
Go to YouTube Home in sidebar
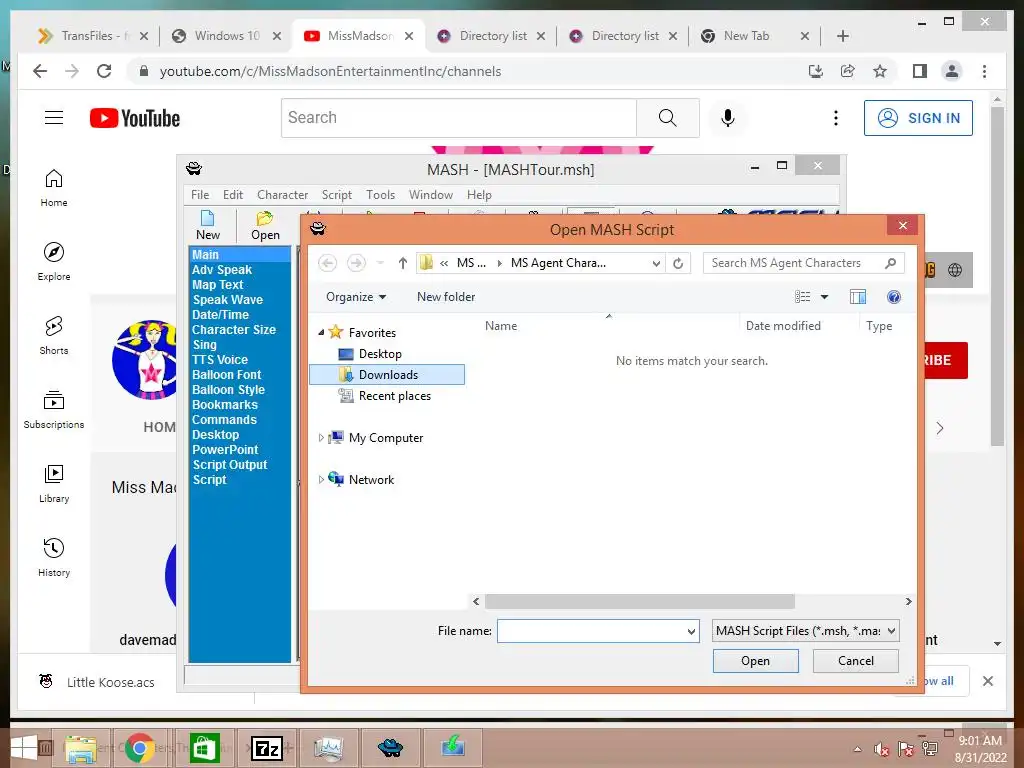[x=54, y=188]
